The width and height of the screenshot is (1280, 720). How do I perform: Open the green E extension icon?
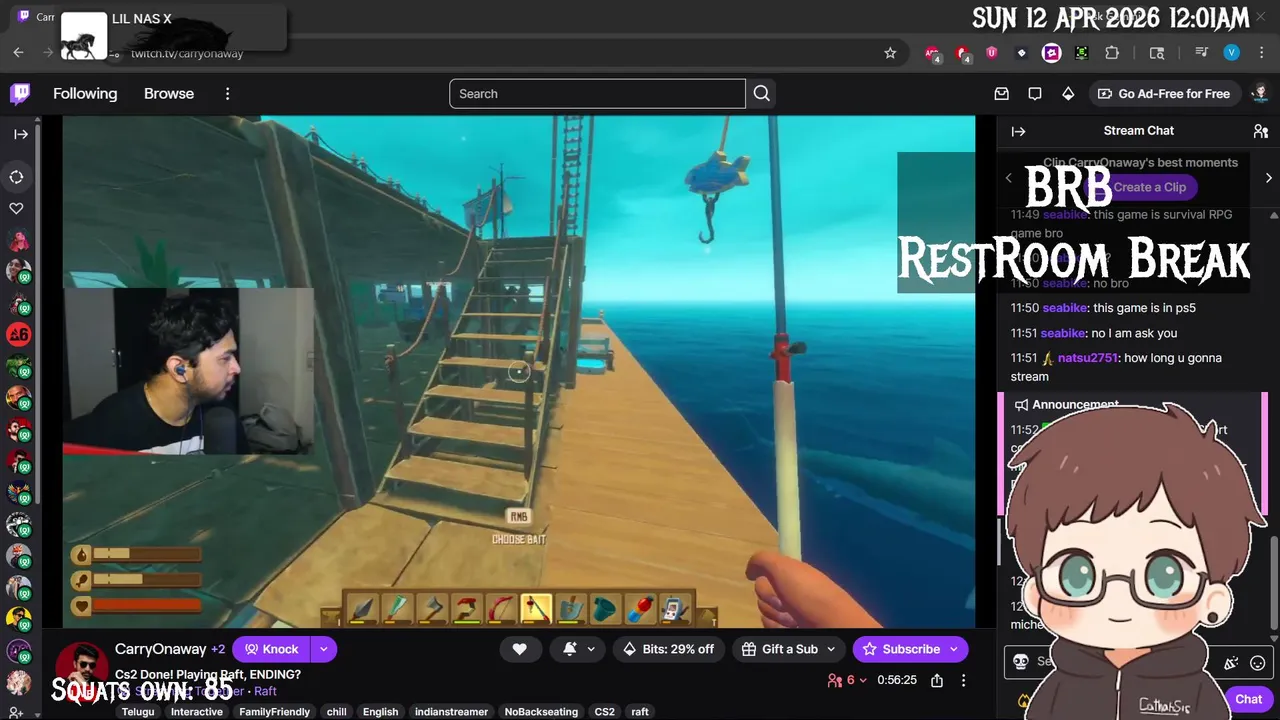pyautogui.click(x=1082, y=53)
